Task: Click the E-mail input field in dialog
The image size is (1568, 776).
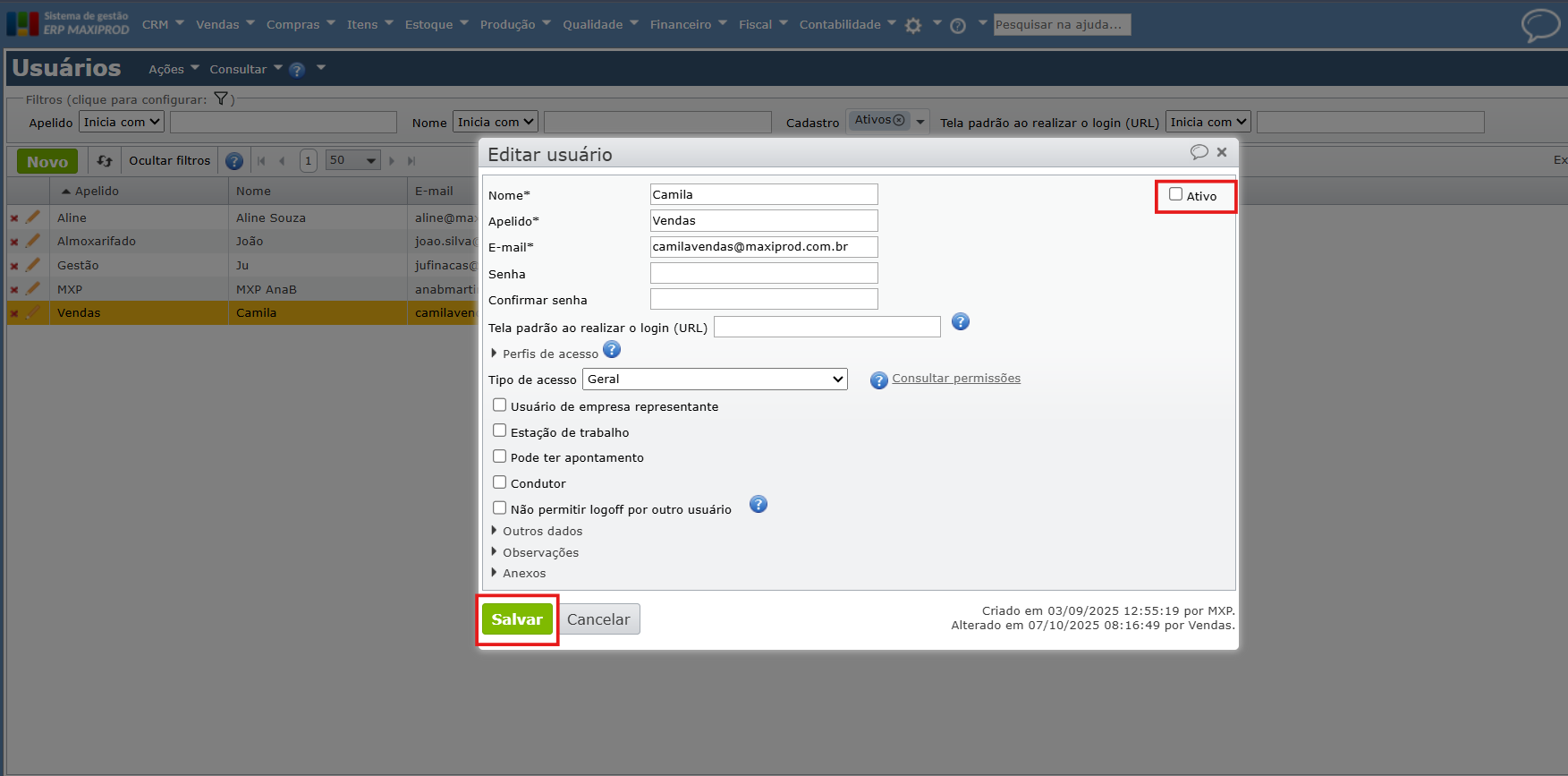Action: pos(764,247)
